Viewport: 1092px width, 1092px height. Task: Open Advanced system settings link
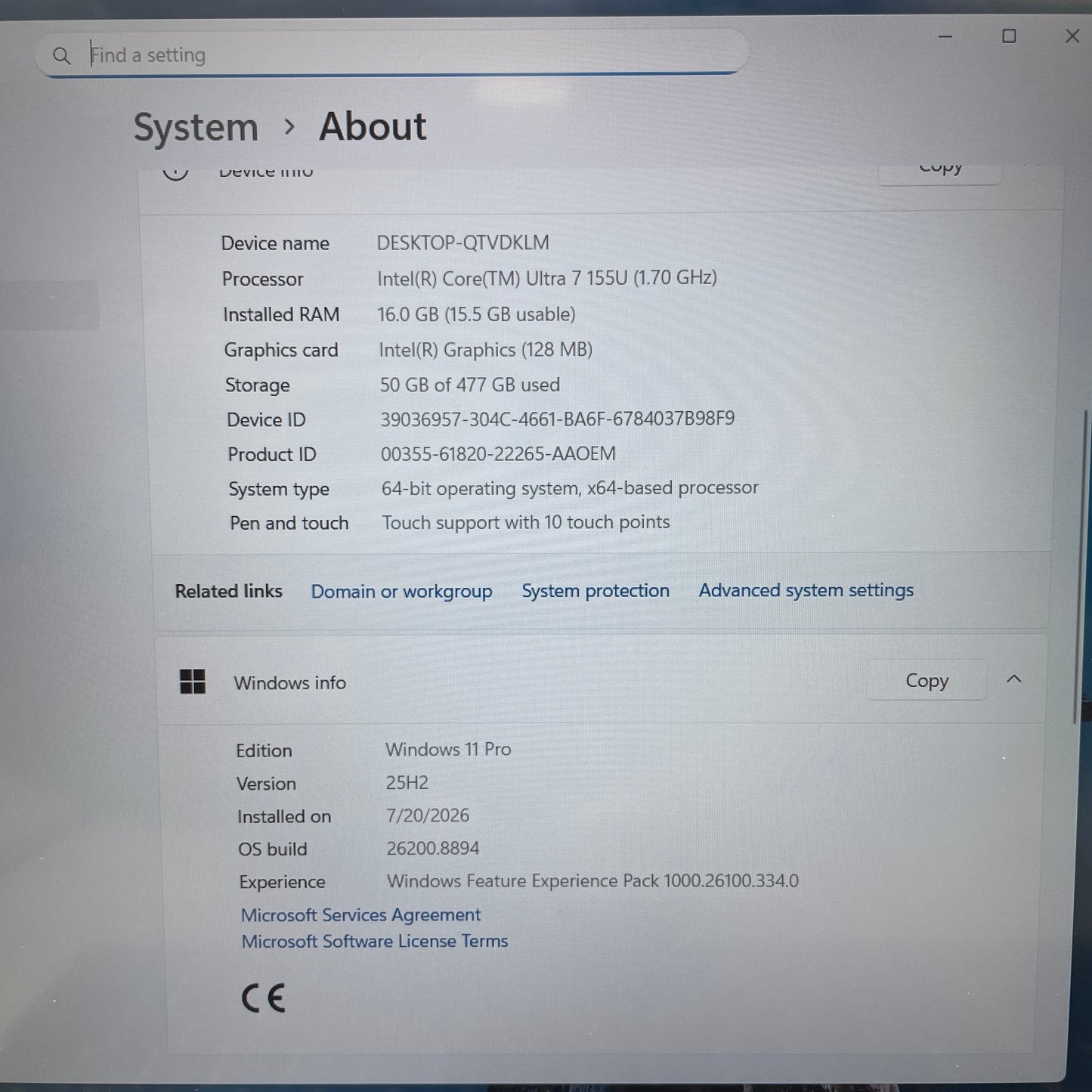coord(806,589)
